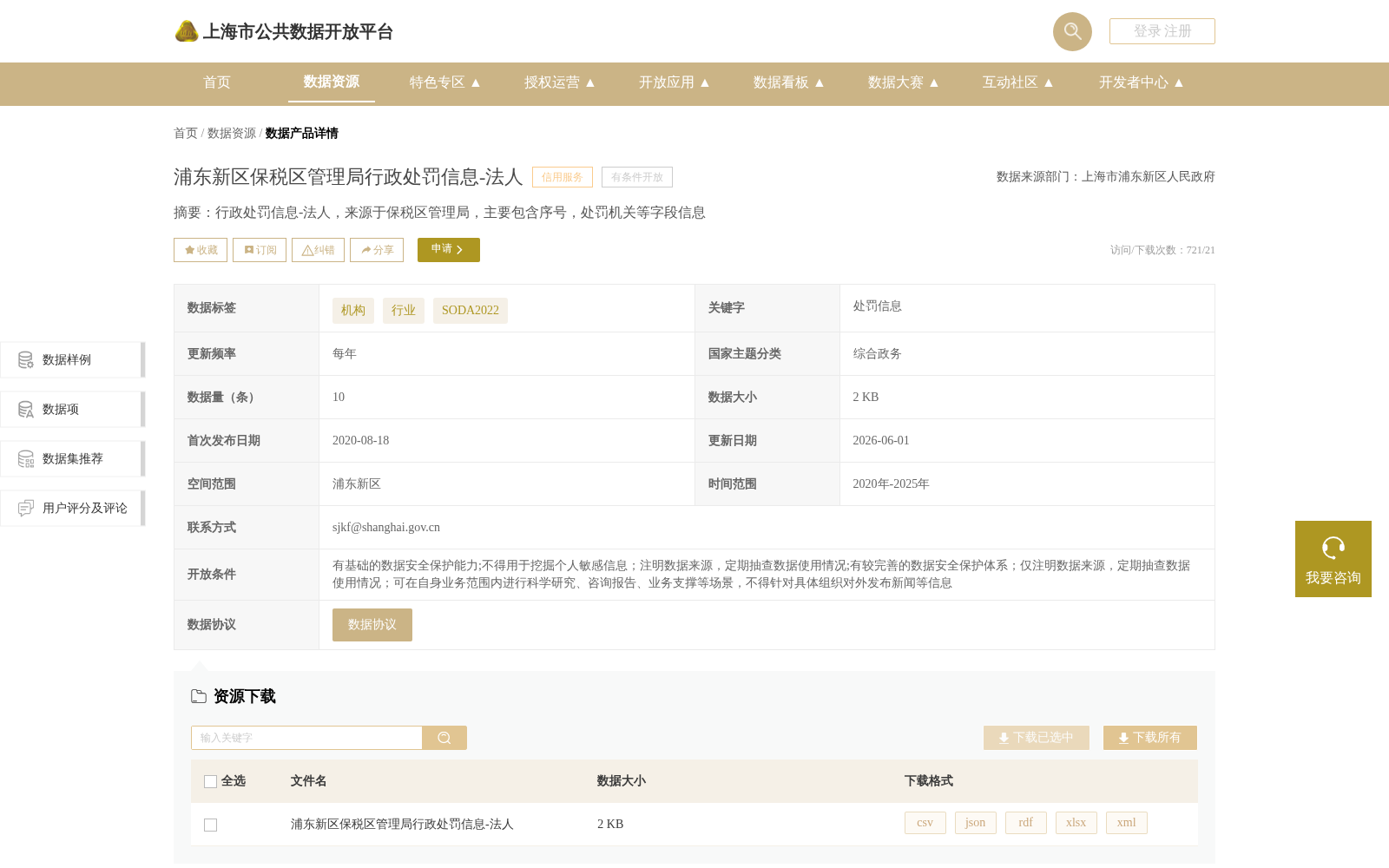Screen dimensions: 1389x868
Task: Open the 数据协议 button
Action: tap(372, 625)
